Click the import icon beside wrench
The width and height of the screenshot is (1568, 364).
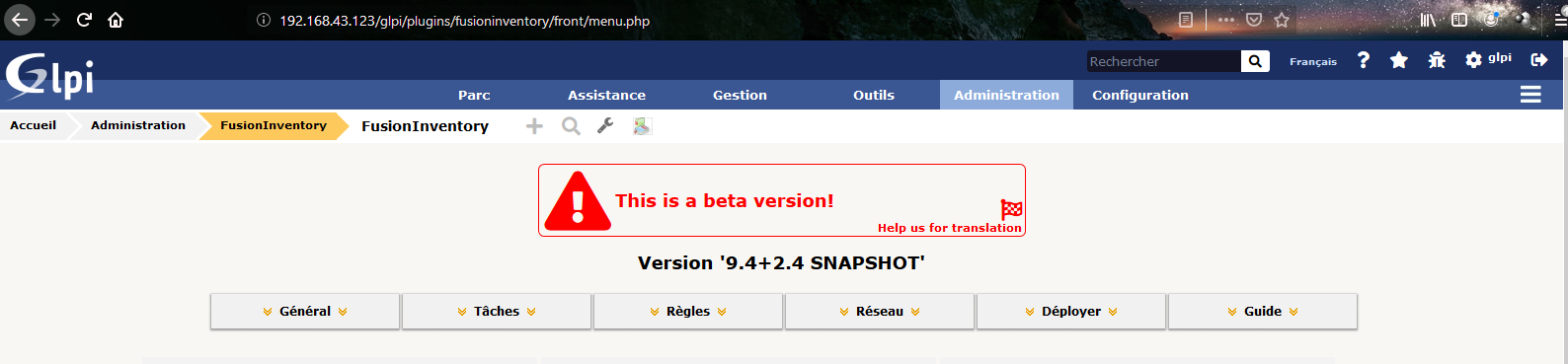click(x=642, y=126)
